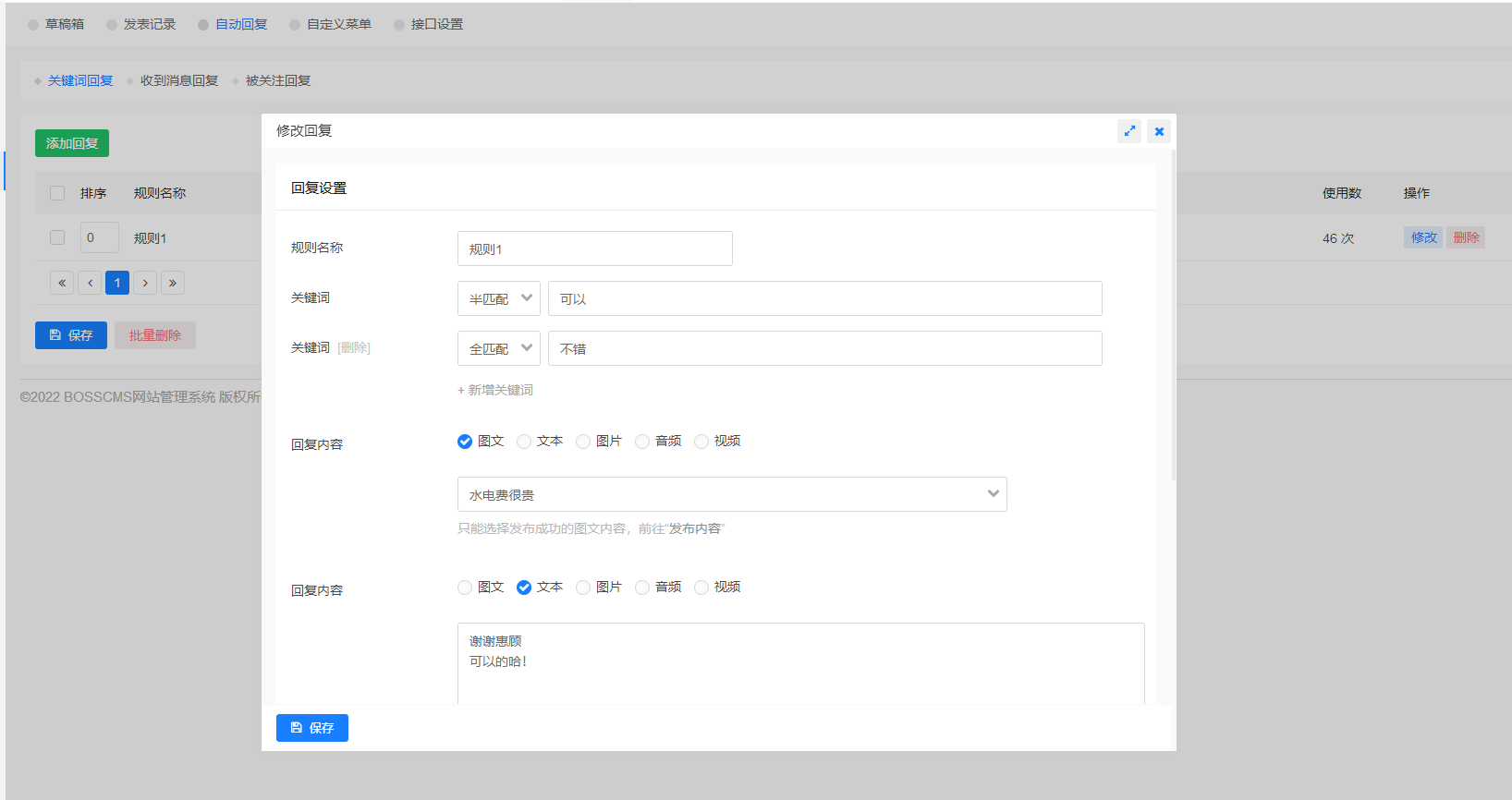
Task: Close the 修改回复 dialog
Action: click(x=1159, y=131)
